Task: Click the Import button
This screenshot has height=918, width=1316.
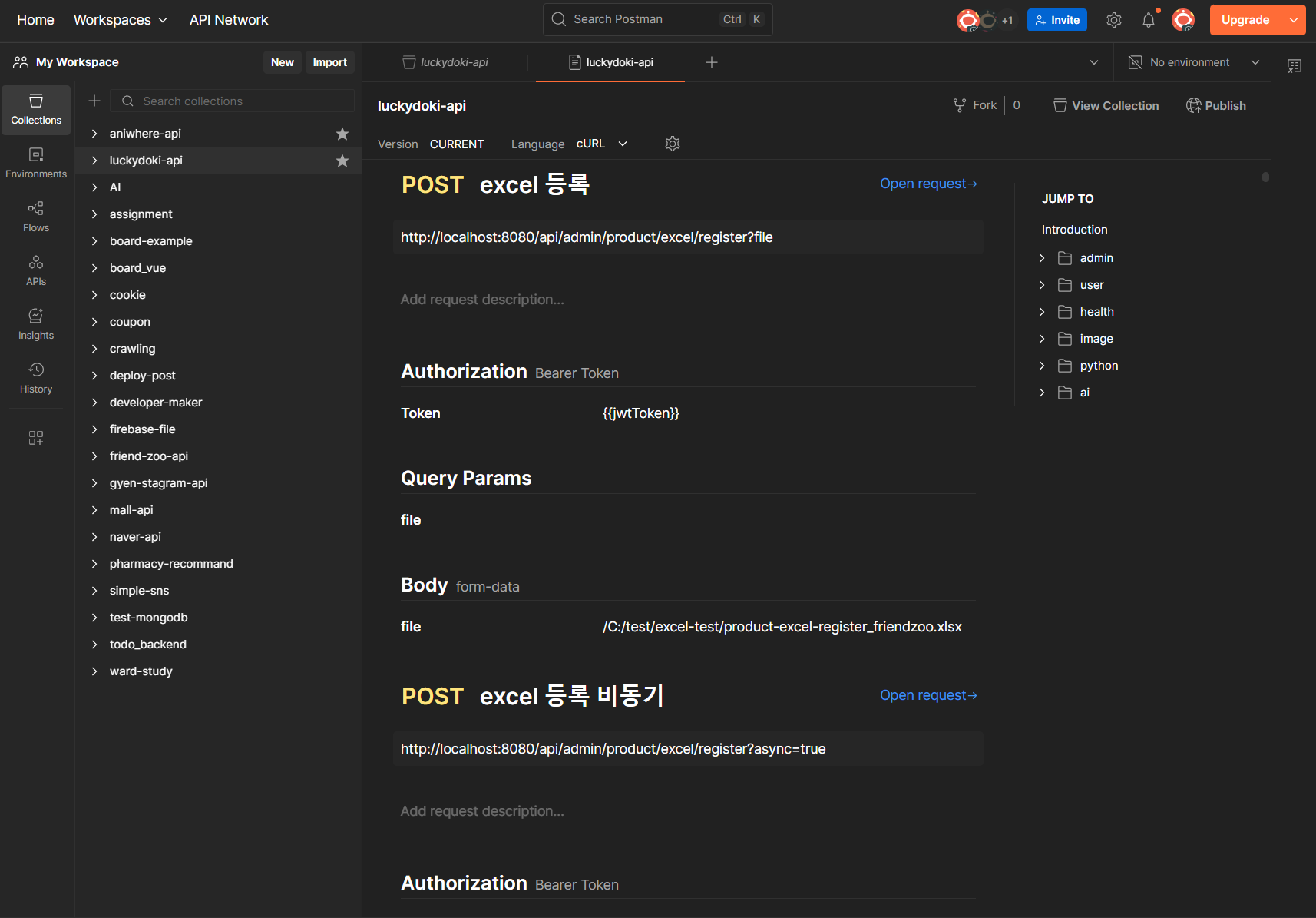Action: click(330, 62)
